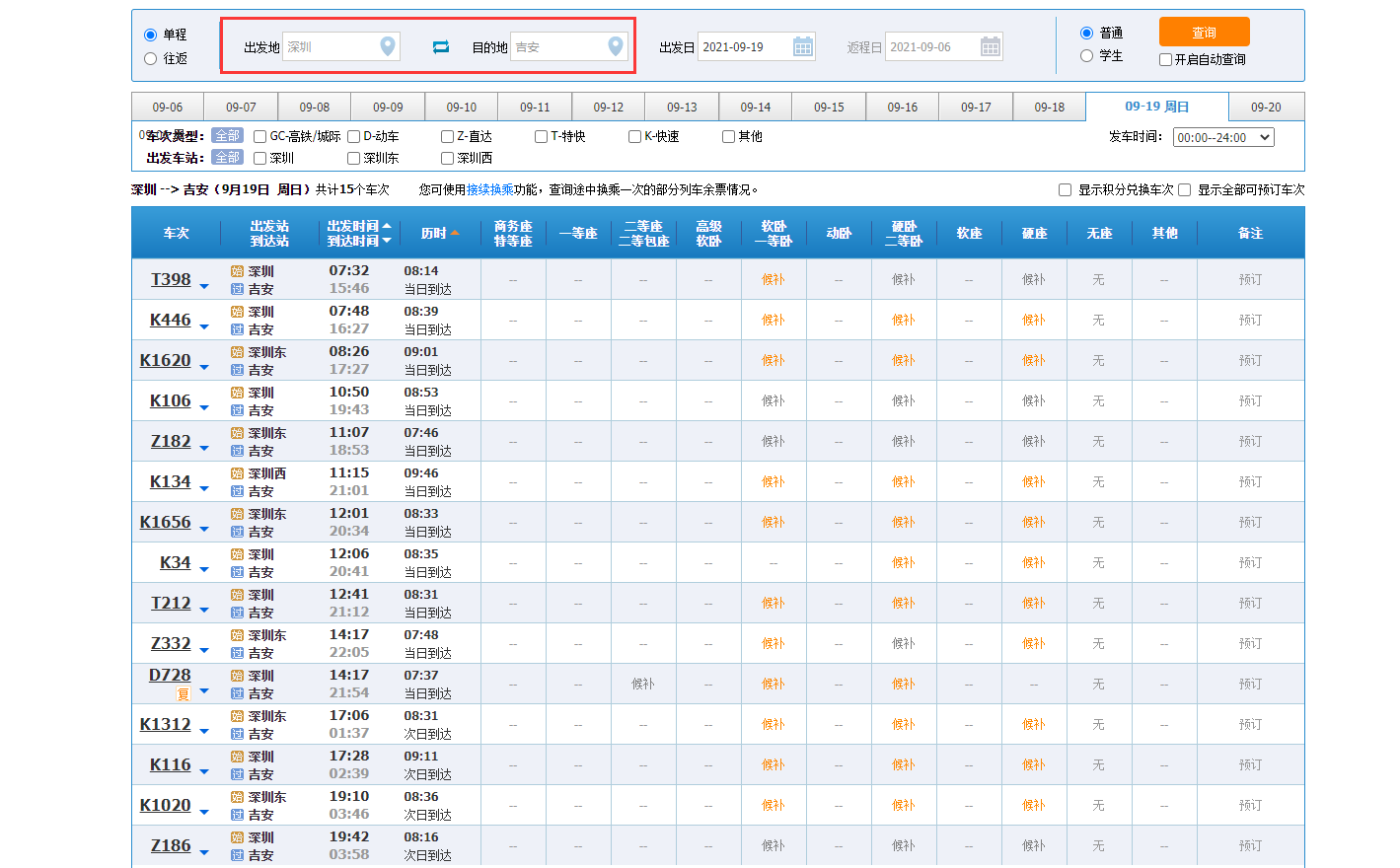Filter by 深圳西 departure station
The height and width of the screenshot is (868, 1400).
[447, 158]
